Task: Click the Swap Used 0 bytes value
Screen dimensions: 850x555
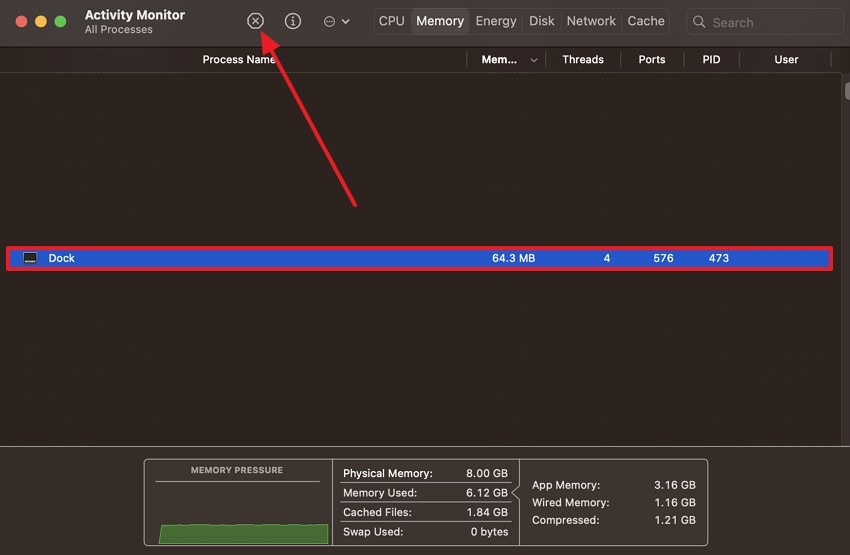Action: point(490,532)
